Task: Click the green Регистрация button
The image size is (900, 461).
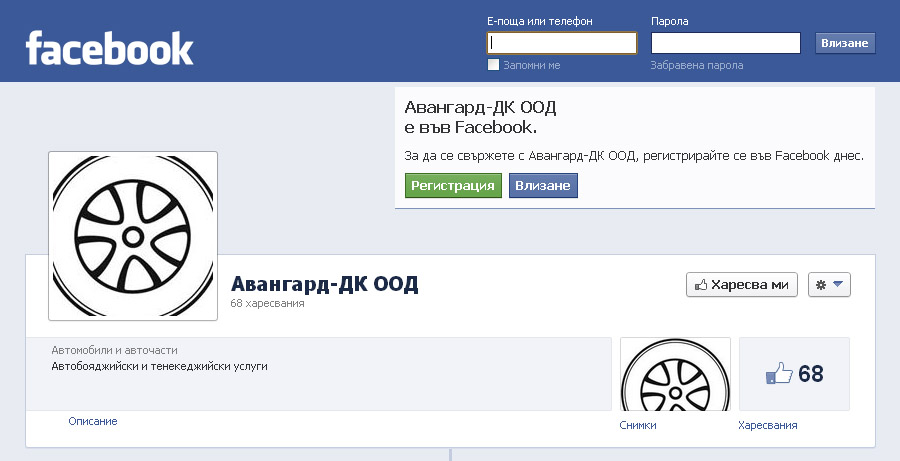Action: 453,185
